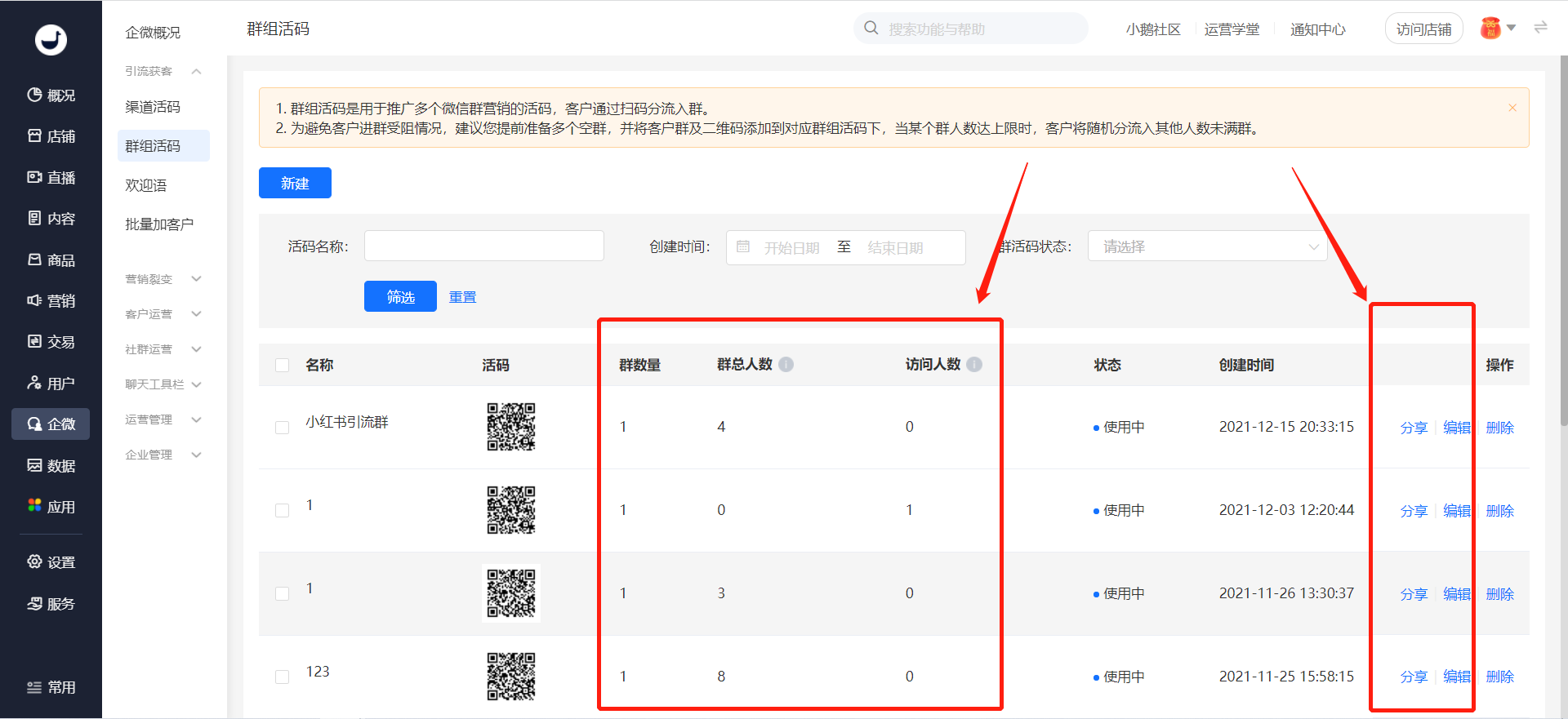Select 群组活码 in the submenu
Image resolution: width=1568 pixels, height=719 pixels.
[x=163, y=146]
